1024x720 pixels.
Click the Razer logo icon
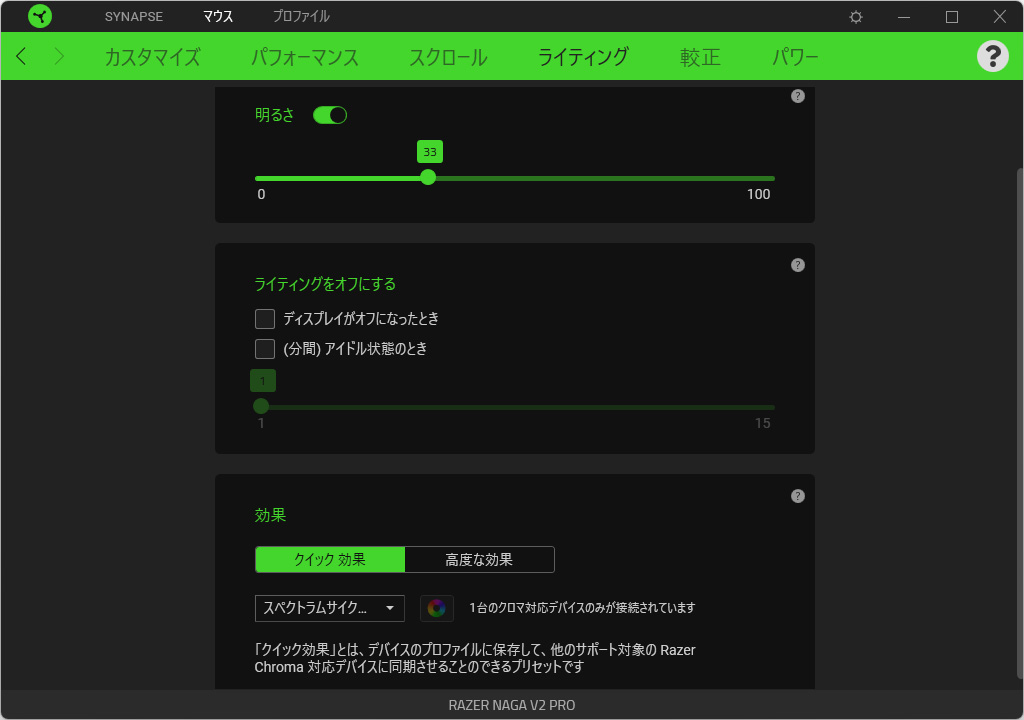(40, 16)
